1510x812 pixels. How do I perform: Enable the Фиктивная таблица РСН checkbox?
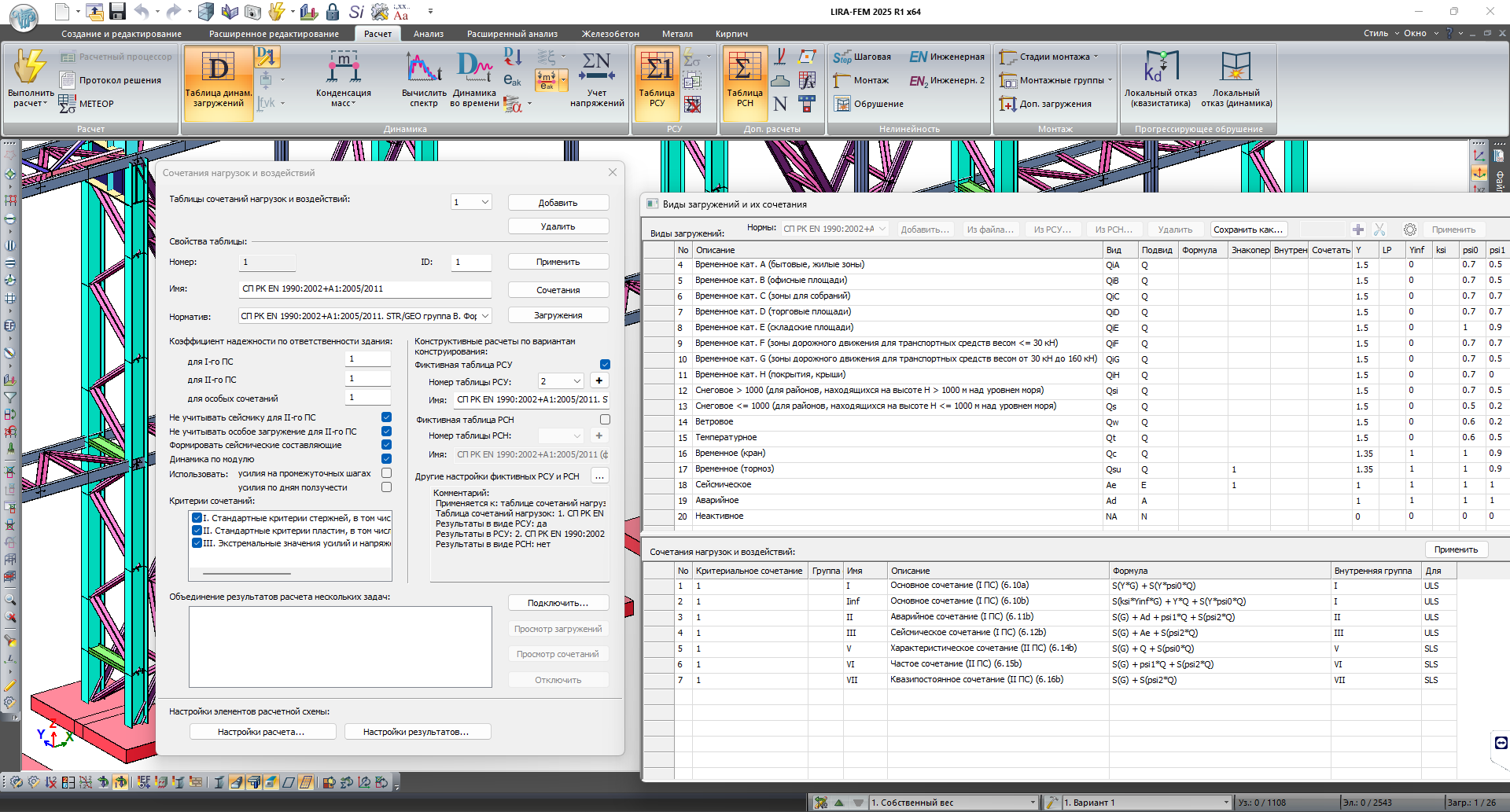coord(605,420)
